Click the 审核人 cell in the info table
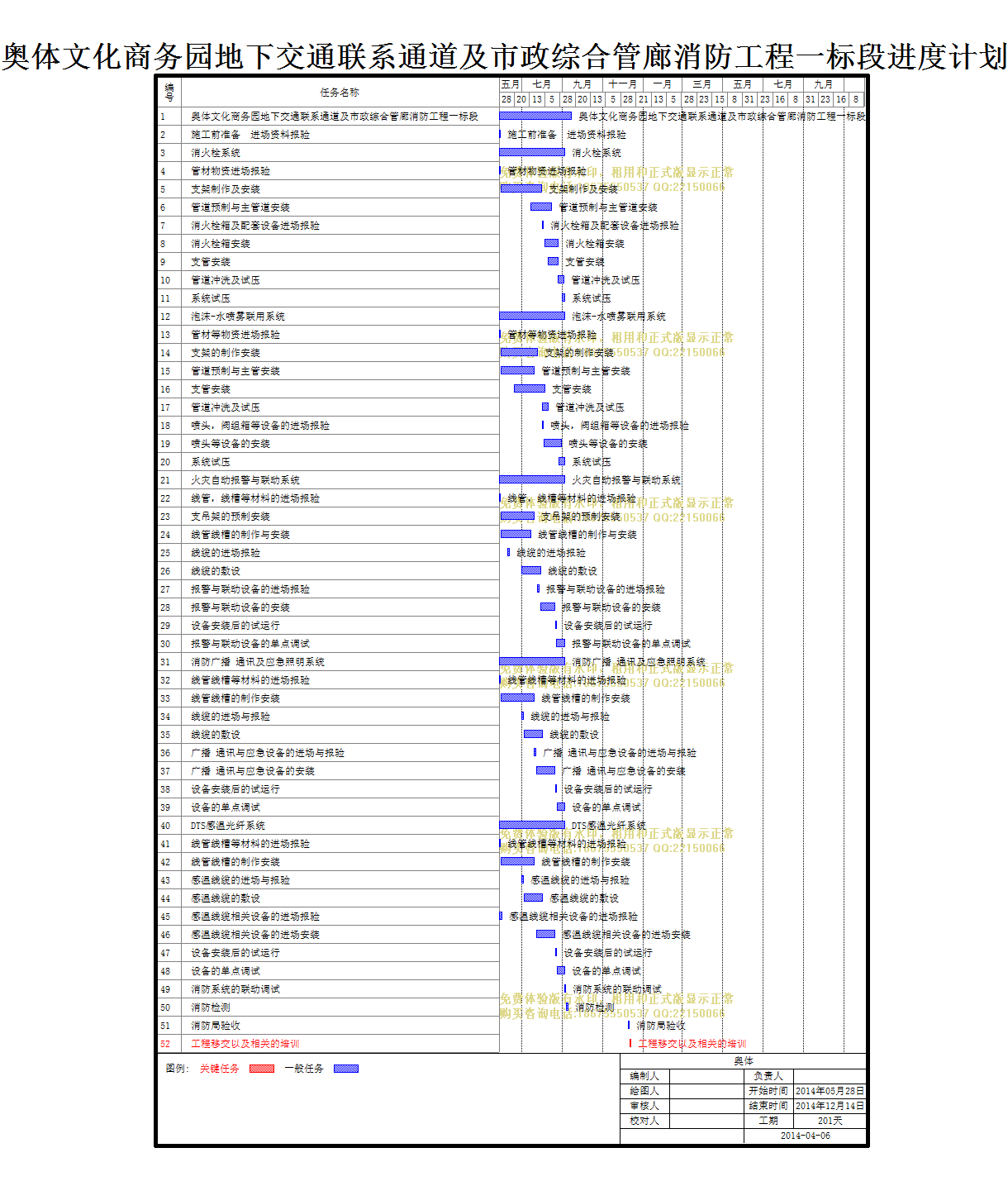 644,1106
